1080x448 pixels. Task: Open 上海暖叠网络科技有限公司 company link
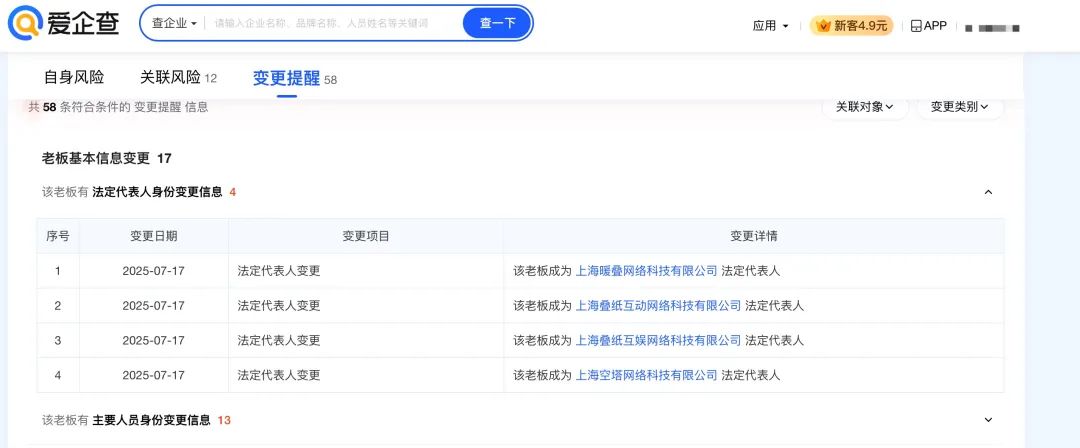click(646, 272)
